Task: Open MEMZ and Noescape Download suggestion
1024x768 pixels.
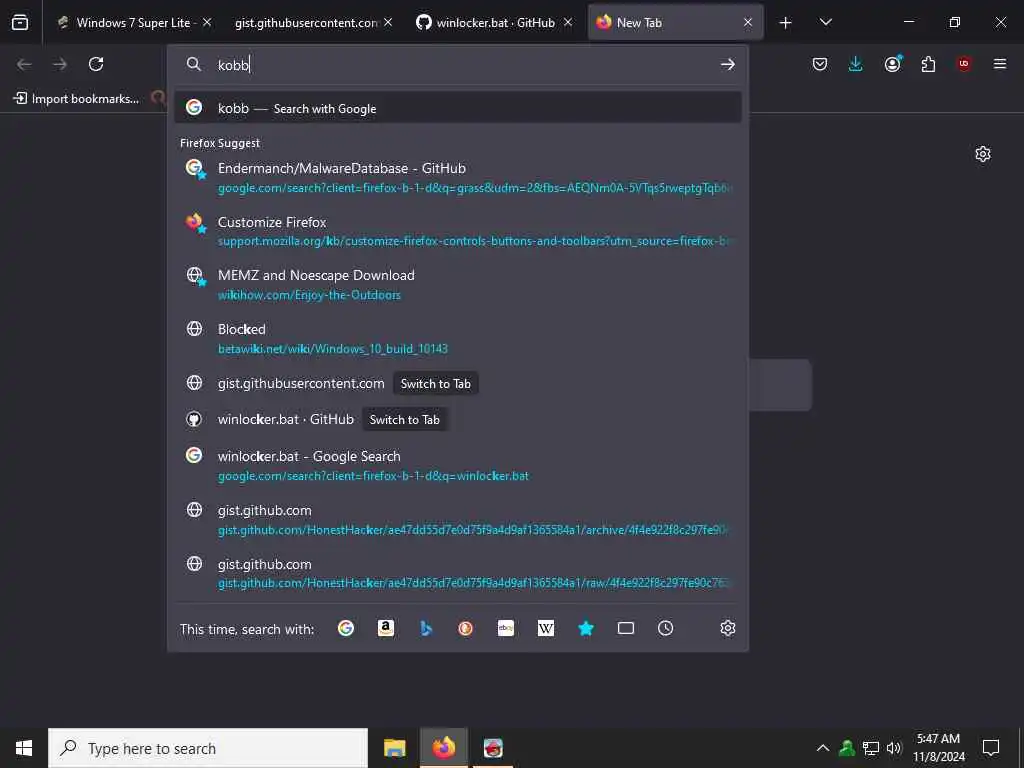Action: click(x=458, y=285)
